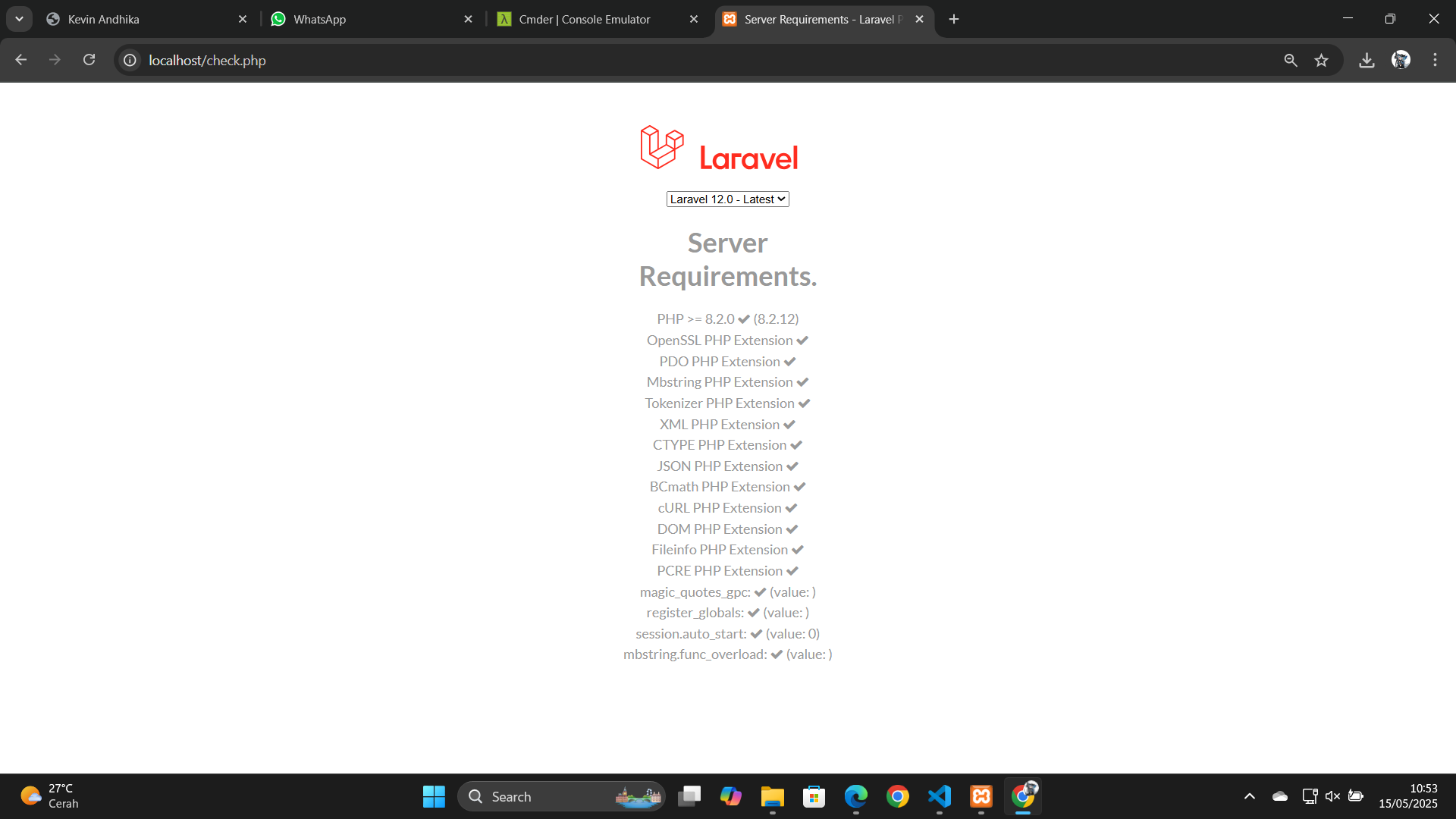Click the downloads icon in Chrome toolbar
This screenshot has width=1456, height=819.
1367,60
